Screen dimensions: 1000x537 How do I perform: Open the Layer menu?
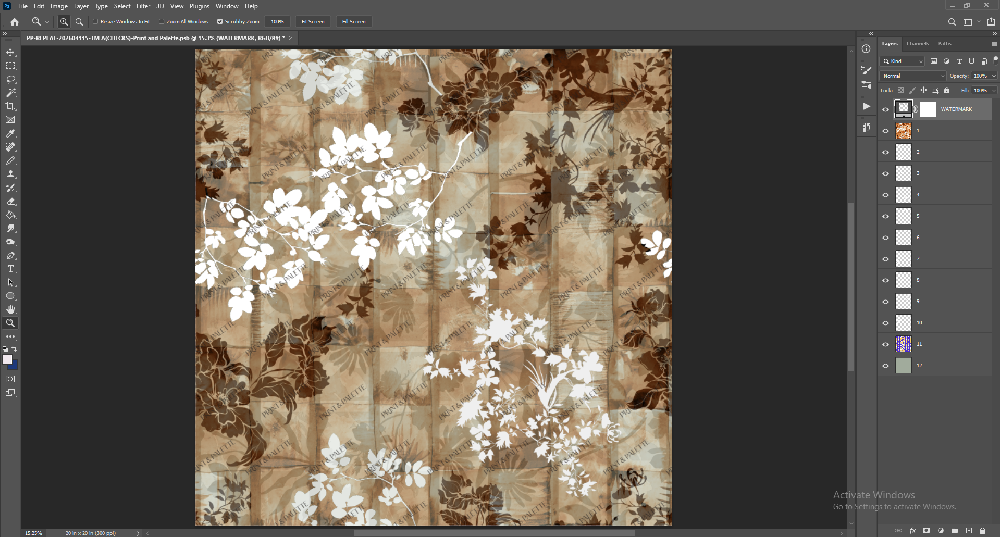point(82,6)
